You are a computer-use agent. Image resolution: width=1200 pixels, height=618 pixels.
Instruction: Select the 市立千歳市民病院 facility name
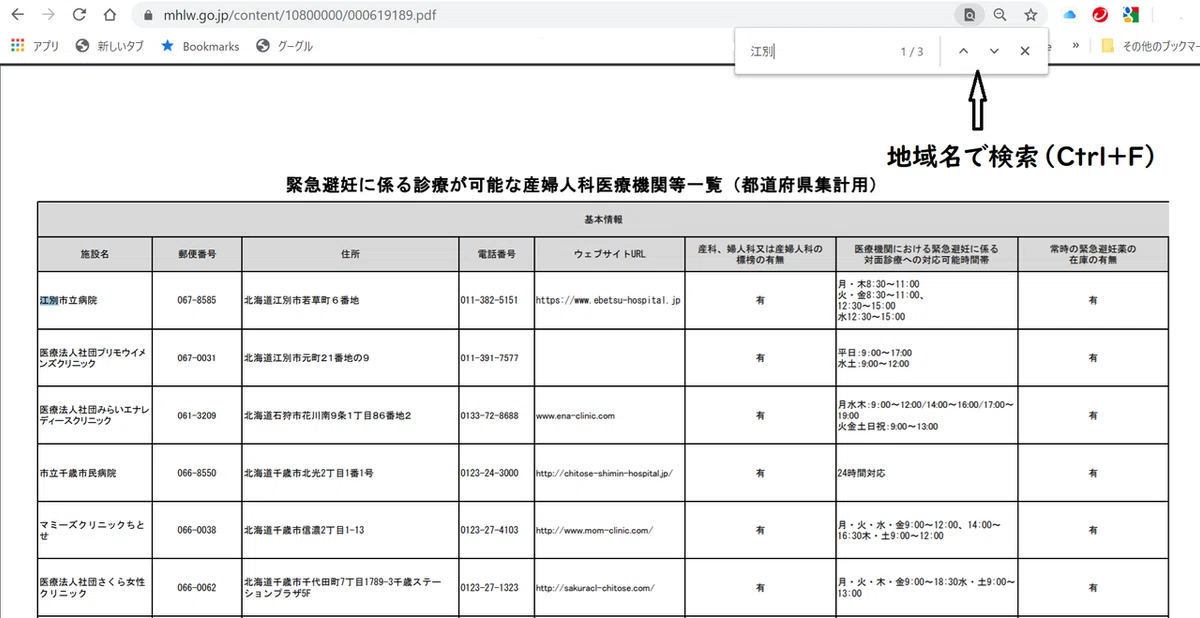coord(78,473)
